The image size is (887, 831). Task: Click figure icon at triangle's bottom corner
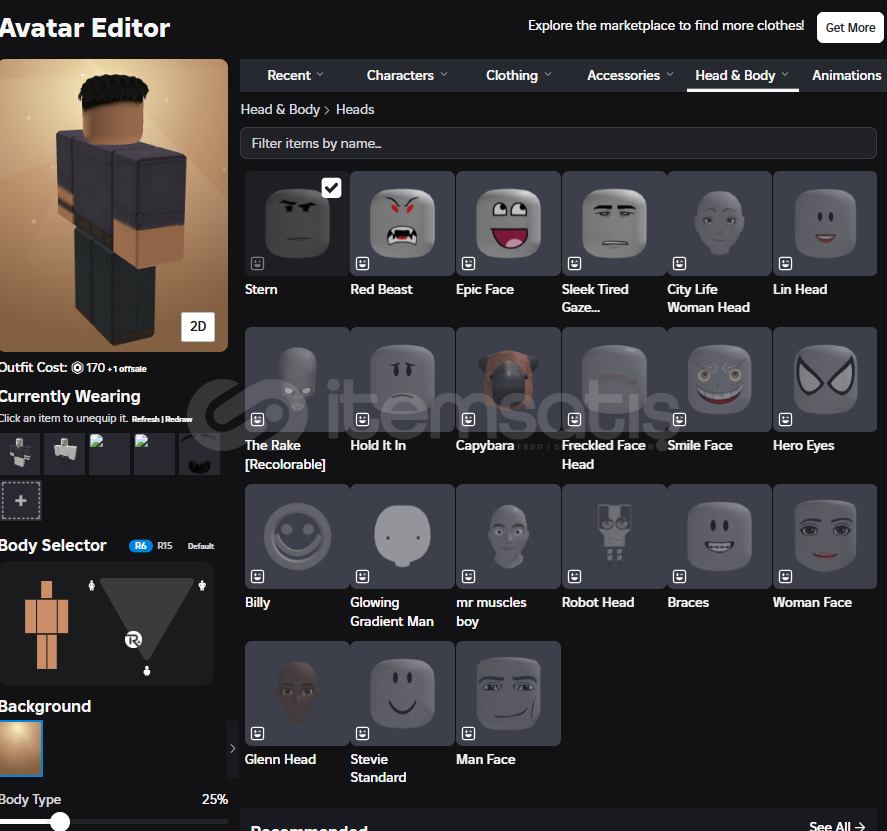(147, 671)
